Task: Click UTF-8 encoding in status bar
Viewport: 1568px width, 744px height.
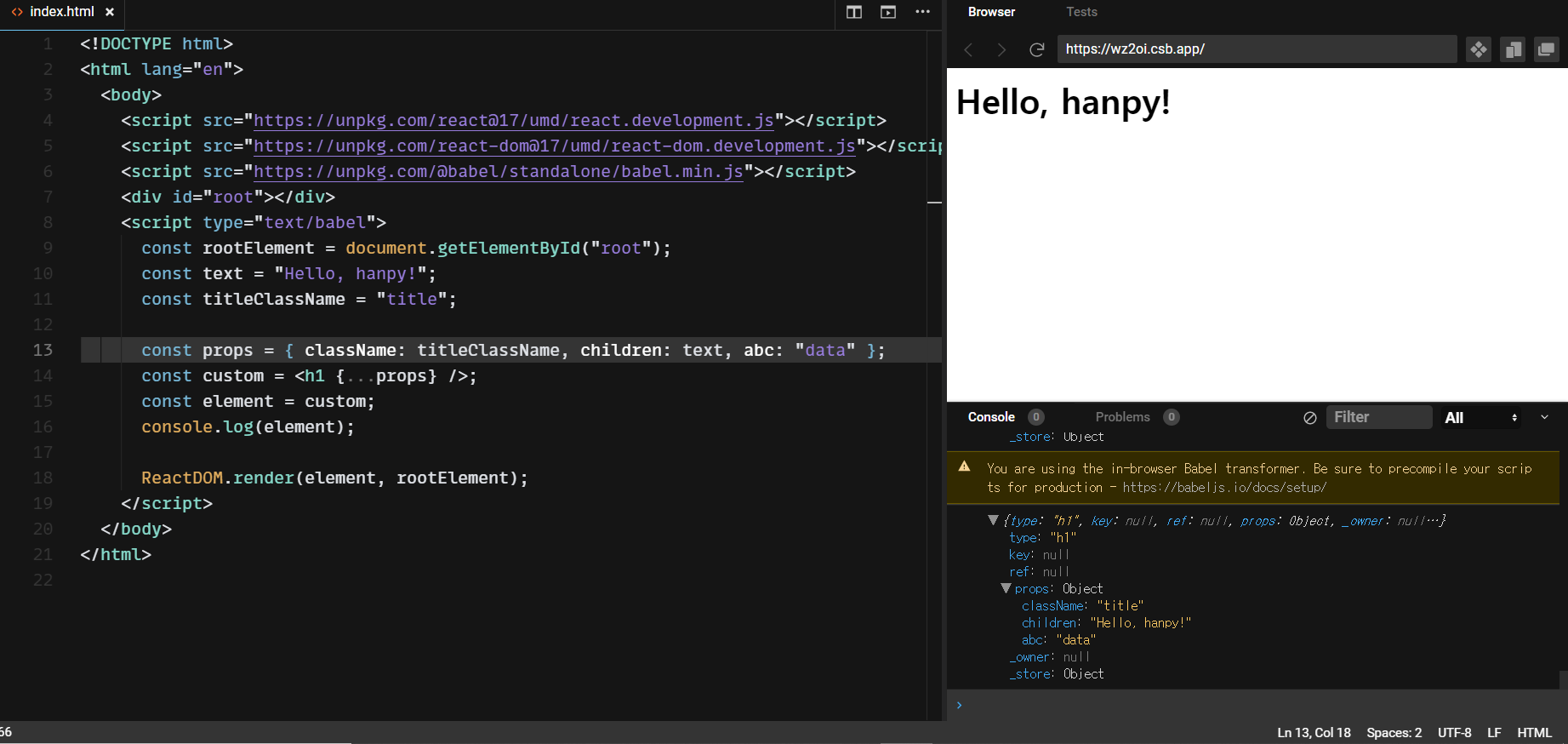Action: click(1454, 733)
